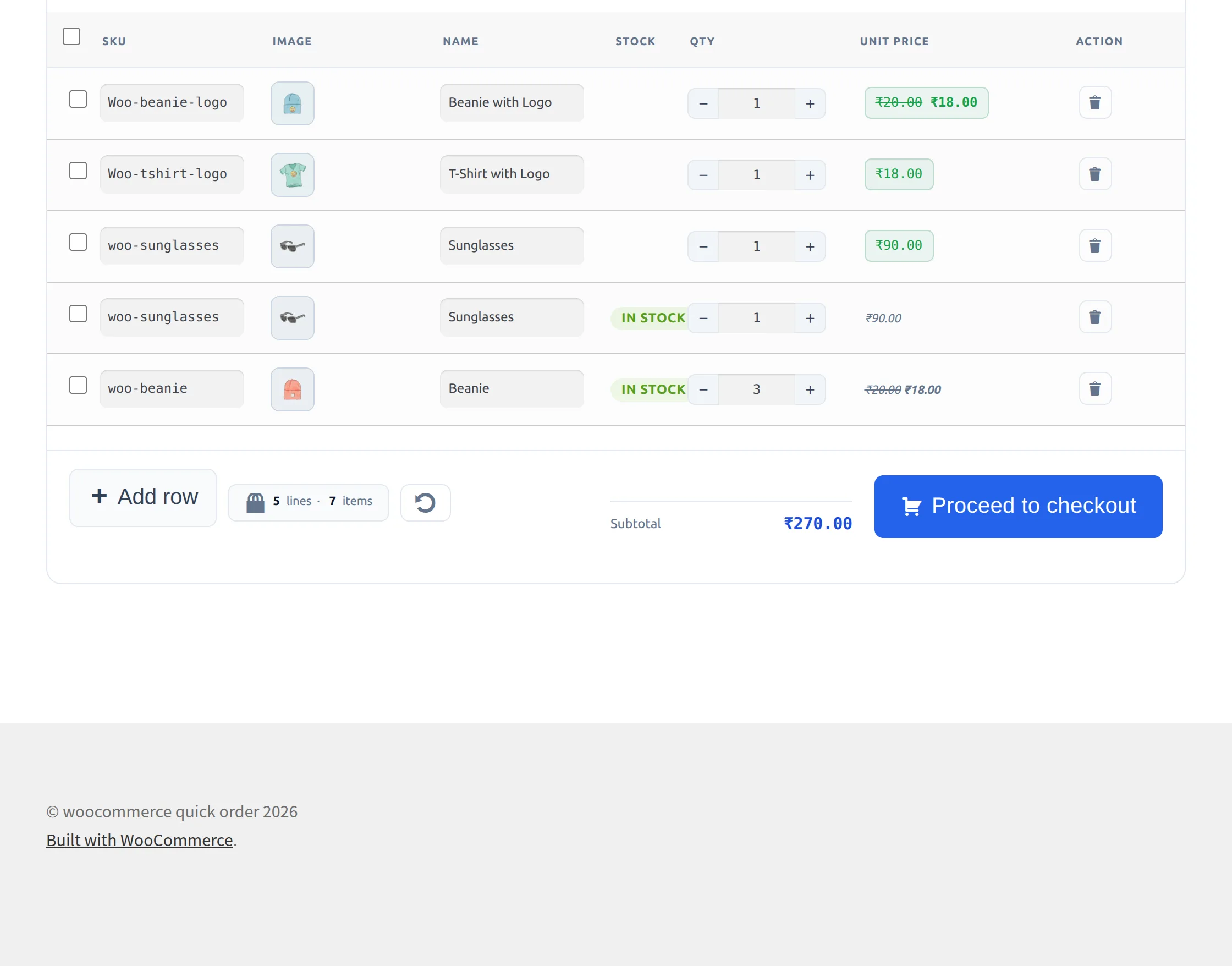The width and height of the screenshot is (1232, 966).
Task: Edit the Beanie with Logo name field
Action: pyautogui.click(x=512, y=103)
